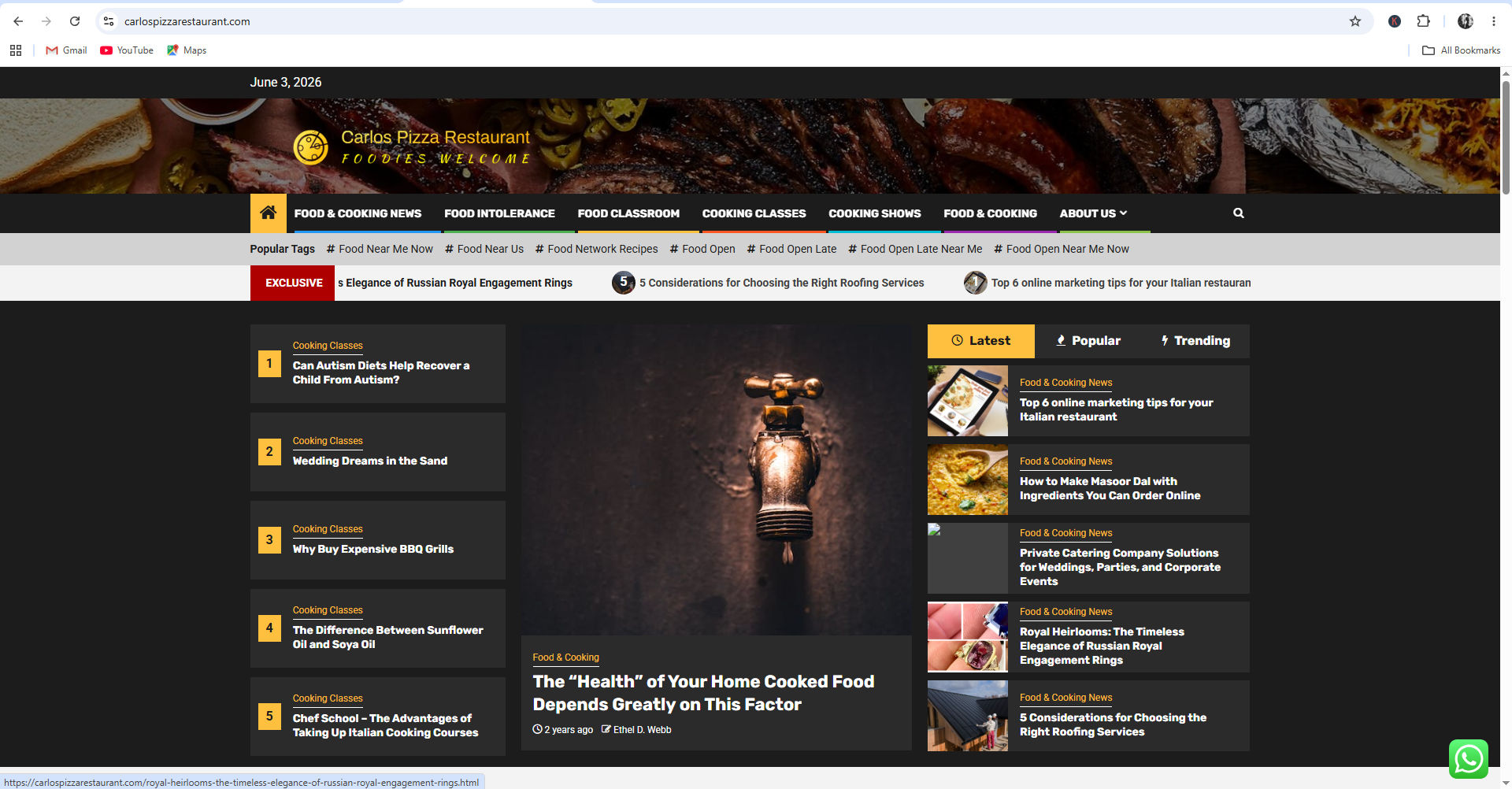Go to the site home icon
This screenshot has height=789, width=1512.
(268, 213)
